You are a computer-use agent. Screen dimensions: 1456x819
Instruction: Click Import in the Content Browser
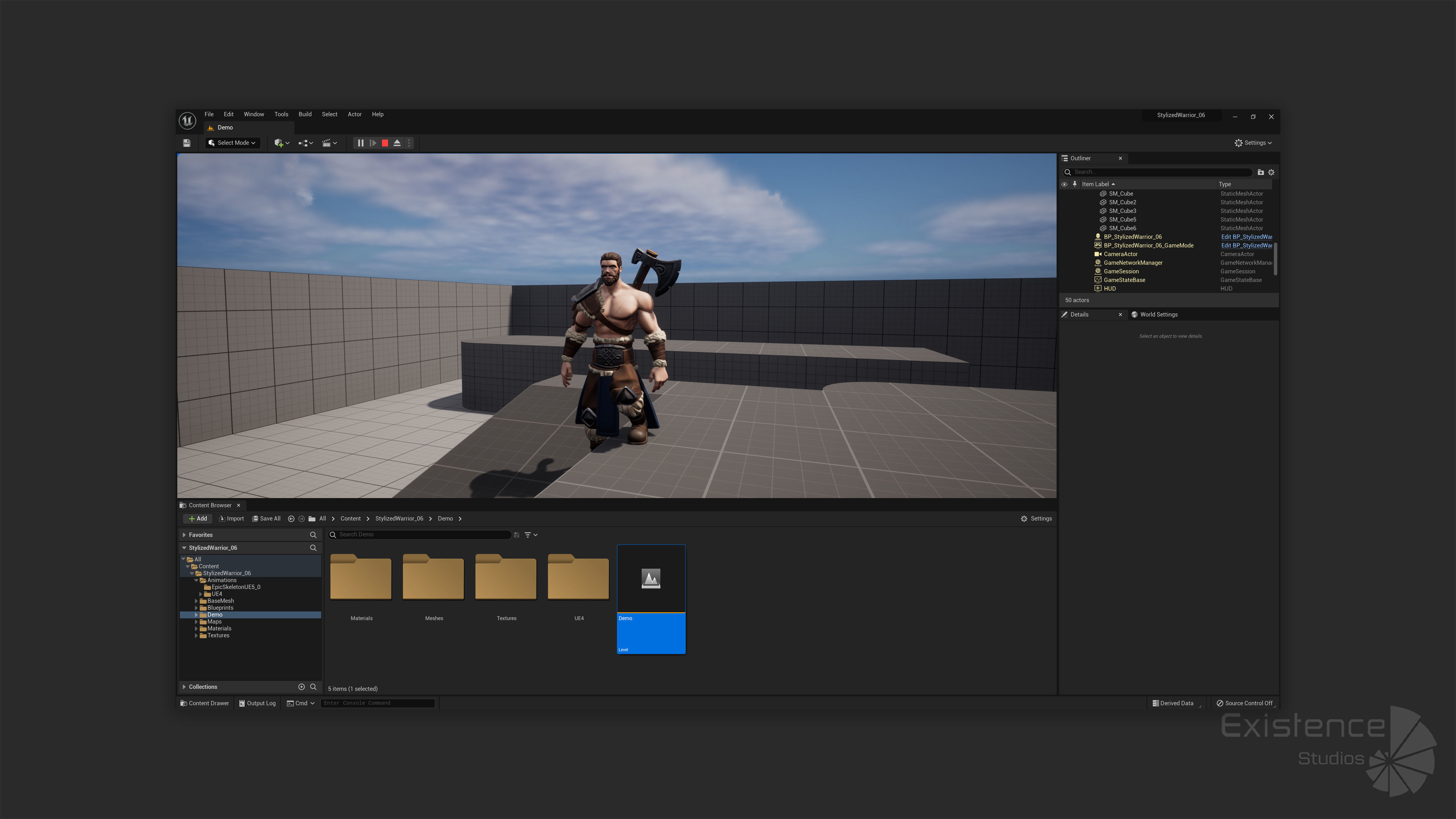[231, 519]
